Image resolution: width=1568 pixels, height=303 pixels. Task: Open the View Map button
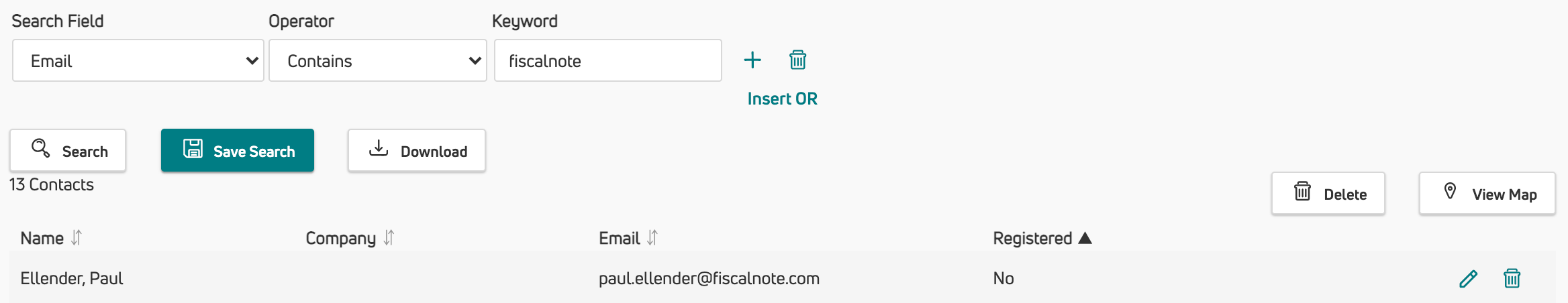1487,194
